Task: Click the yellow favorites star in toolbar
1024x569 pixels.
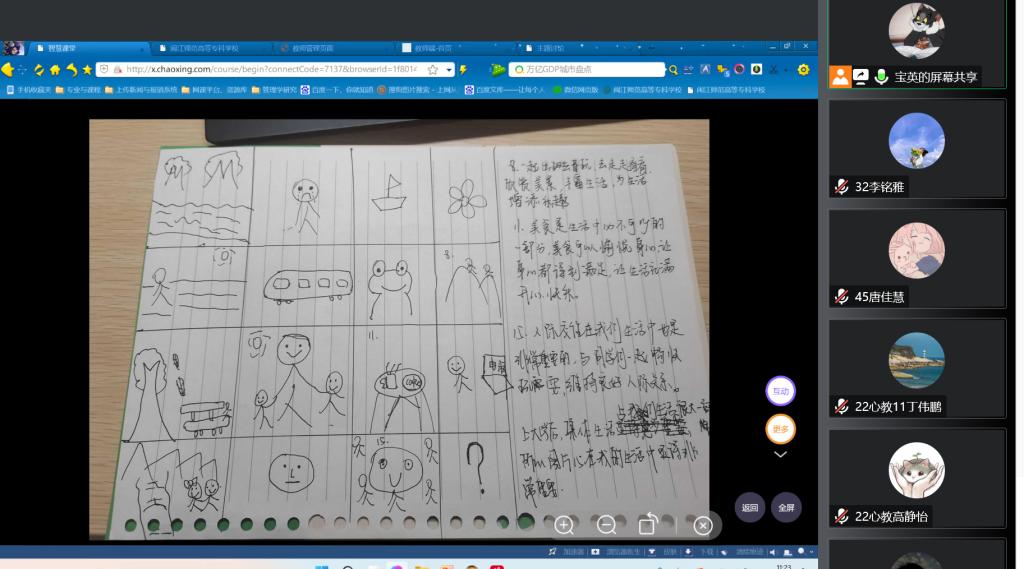Action: click(87, 69)
